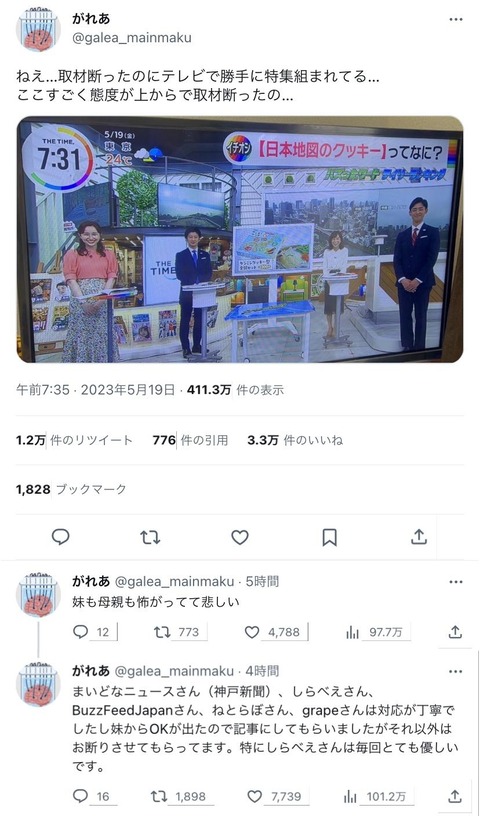Open the more menu on the 4時間 reply
Viewport: 480px width, 816px height.
point(456,671)
